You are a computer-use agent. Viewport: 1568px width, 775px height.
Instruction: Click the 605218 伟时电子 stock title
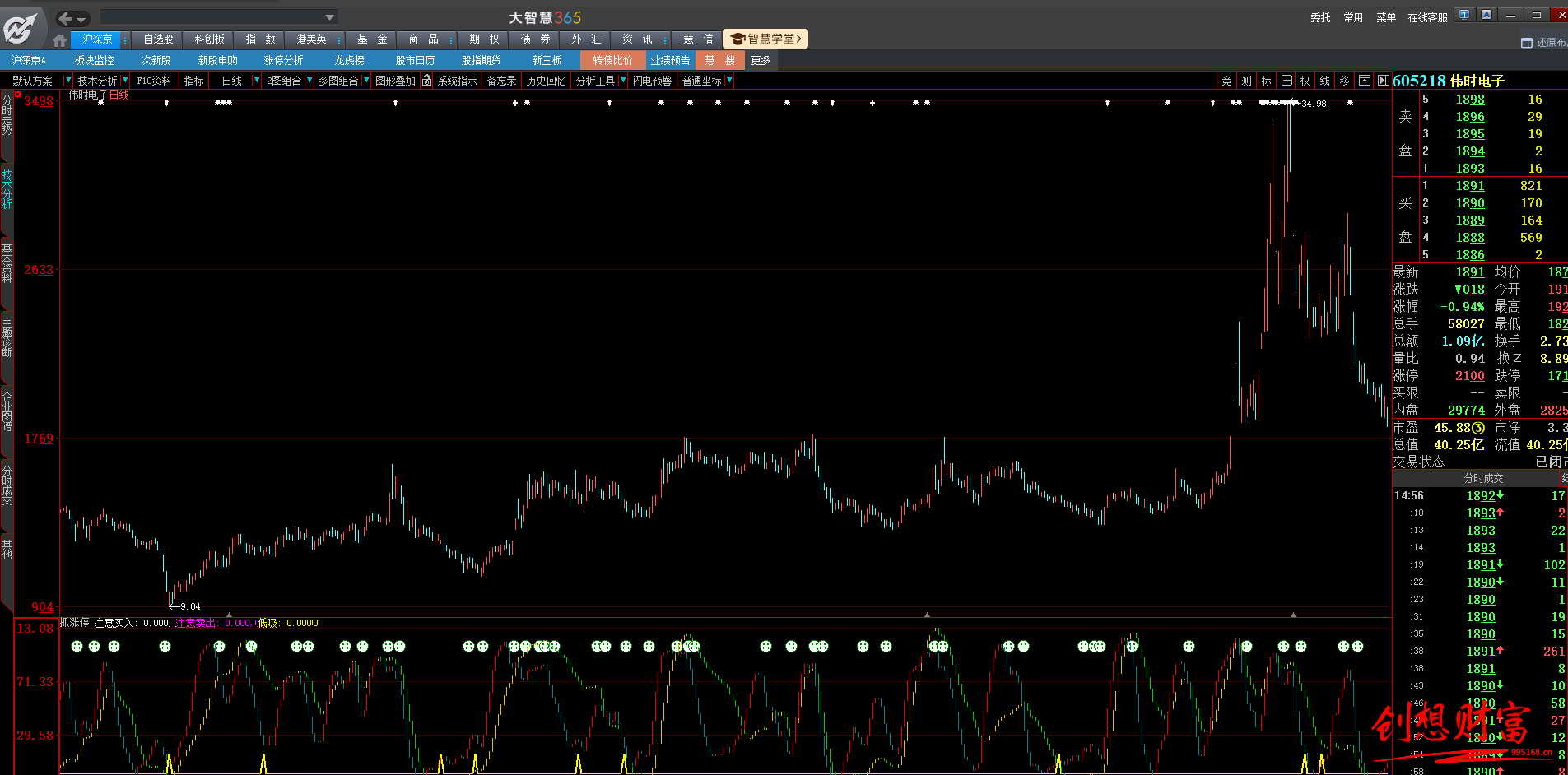pos(1449,81)
